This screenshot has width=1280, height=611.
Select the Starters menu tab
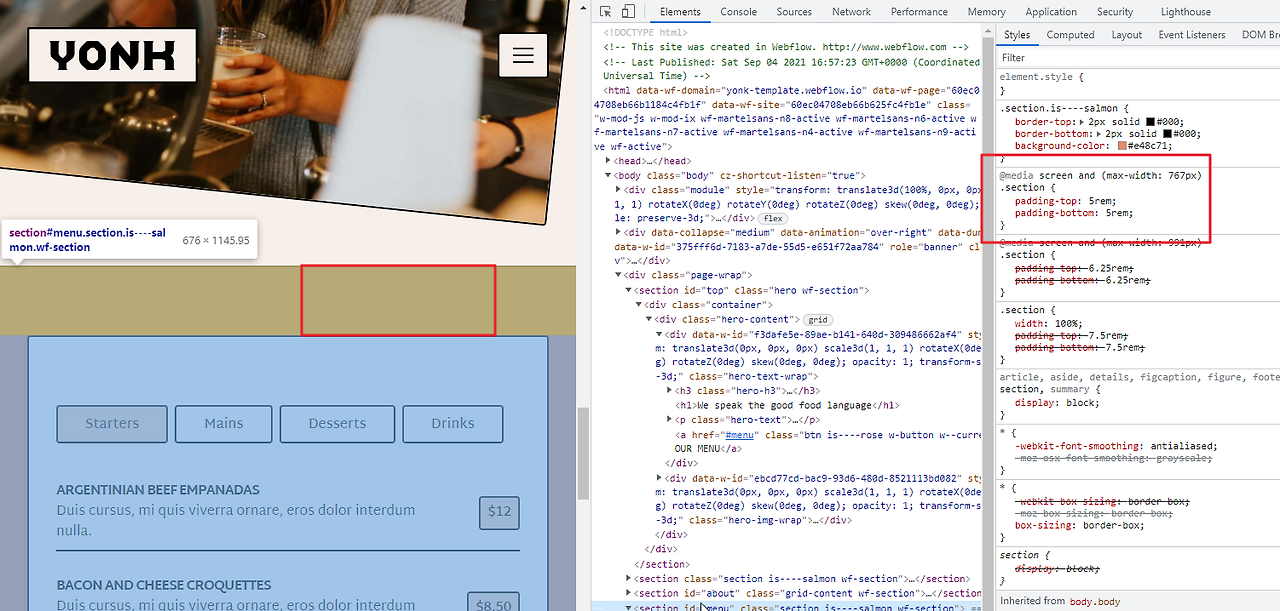(x=112, y=423)
